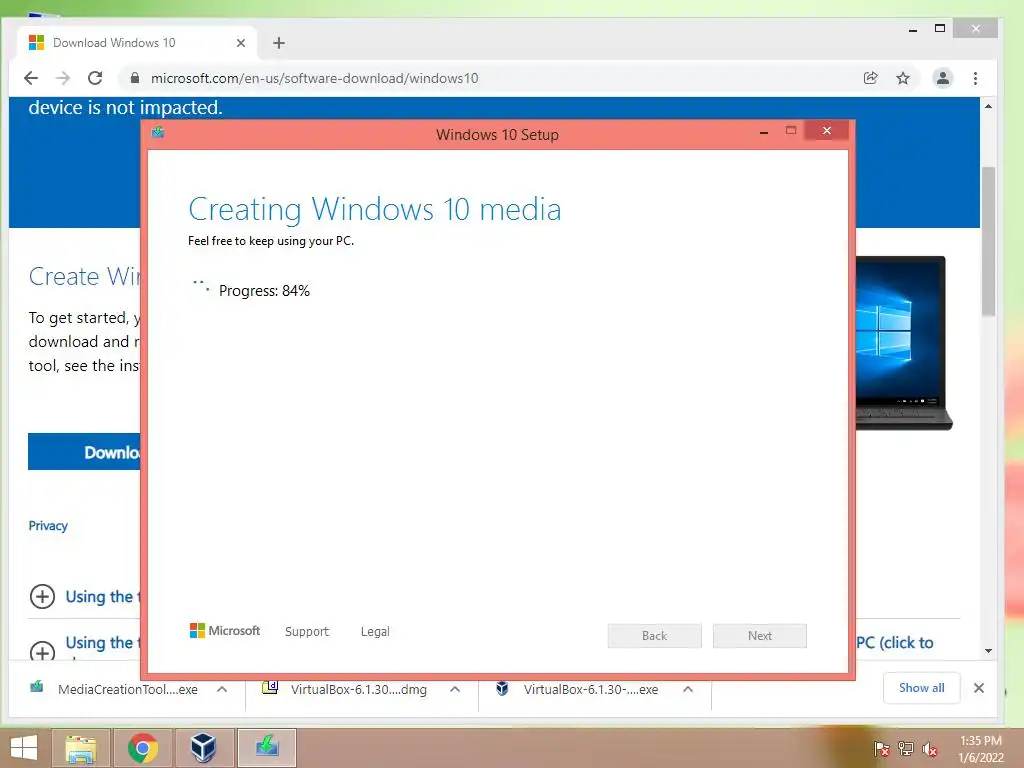Click the Action Center flag tray icon
1024x768 pixels.
[881, 748]
